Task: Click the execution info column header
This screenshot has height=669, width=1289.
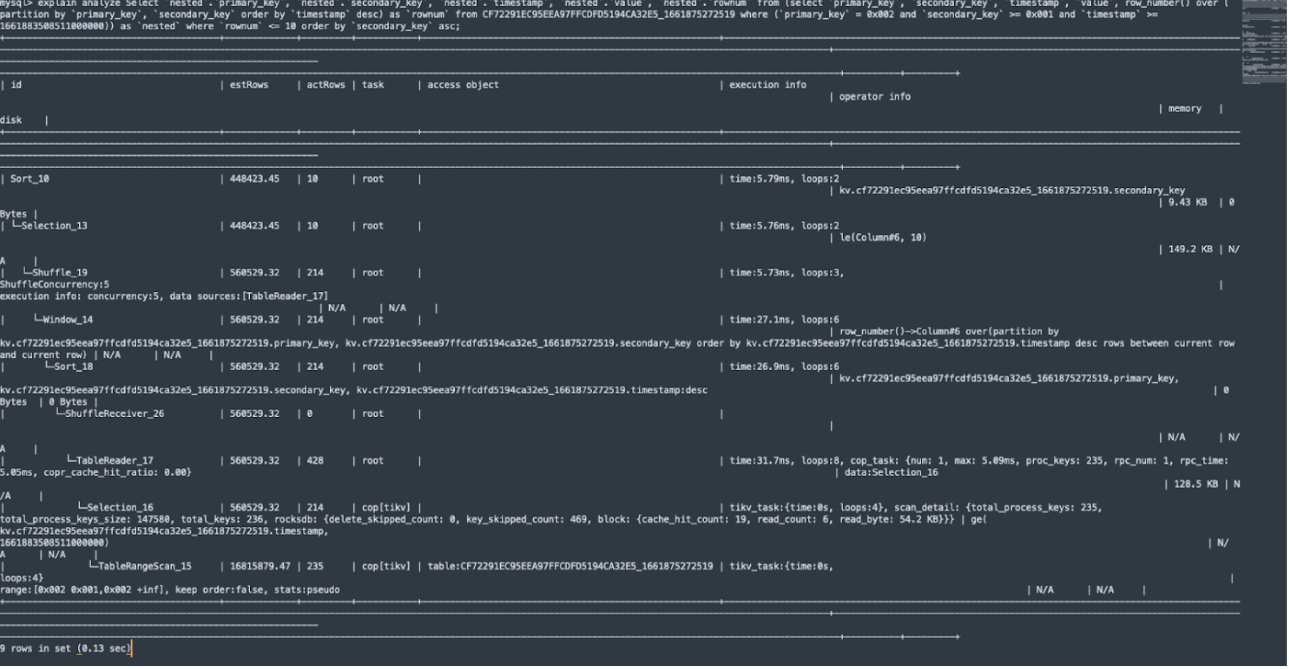Action: click(766, 84)
